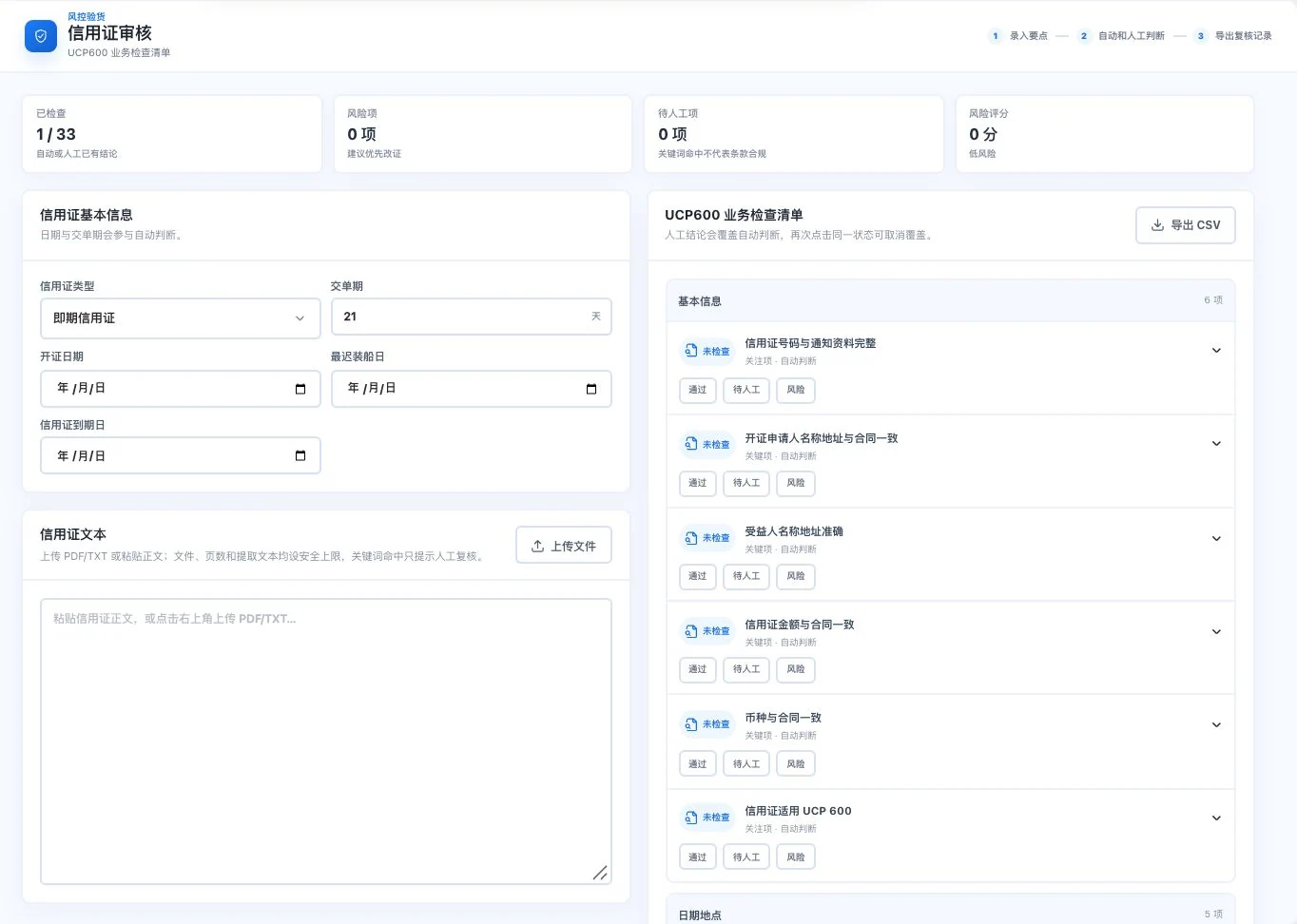Image resolution: width=1297 pixels, height=924 pixels.
Task: Expand the 受益人名称地址准确 item
Action: click(x=1216, y=539)
